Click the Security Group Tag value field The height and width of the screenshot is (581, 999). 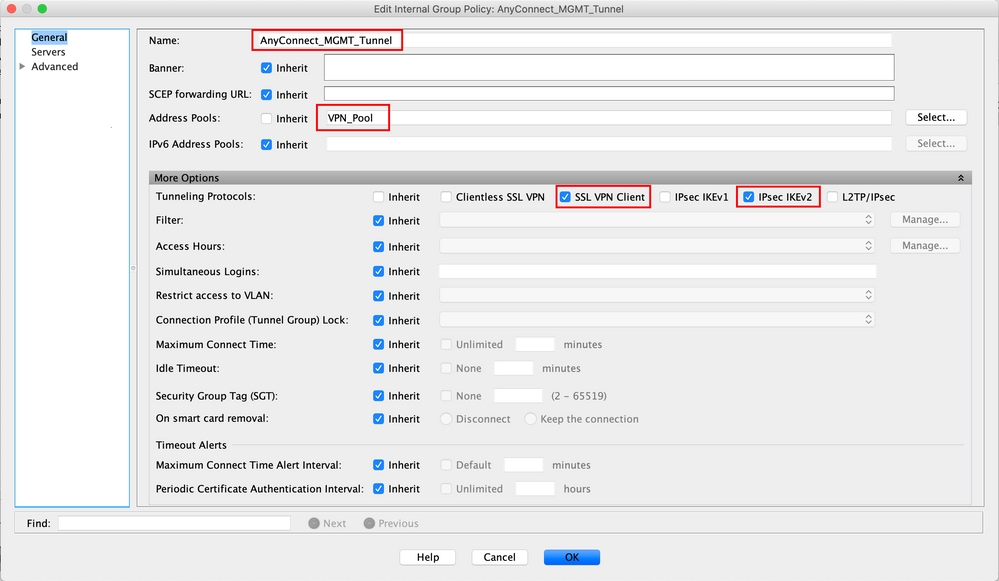pyautogui.click(x=519, y=396)
